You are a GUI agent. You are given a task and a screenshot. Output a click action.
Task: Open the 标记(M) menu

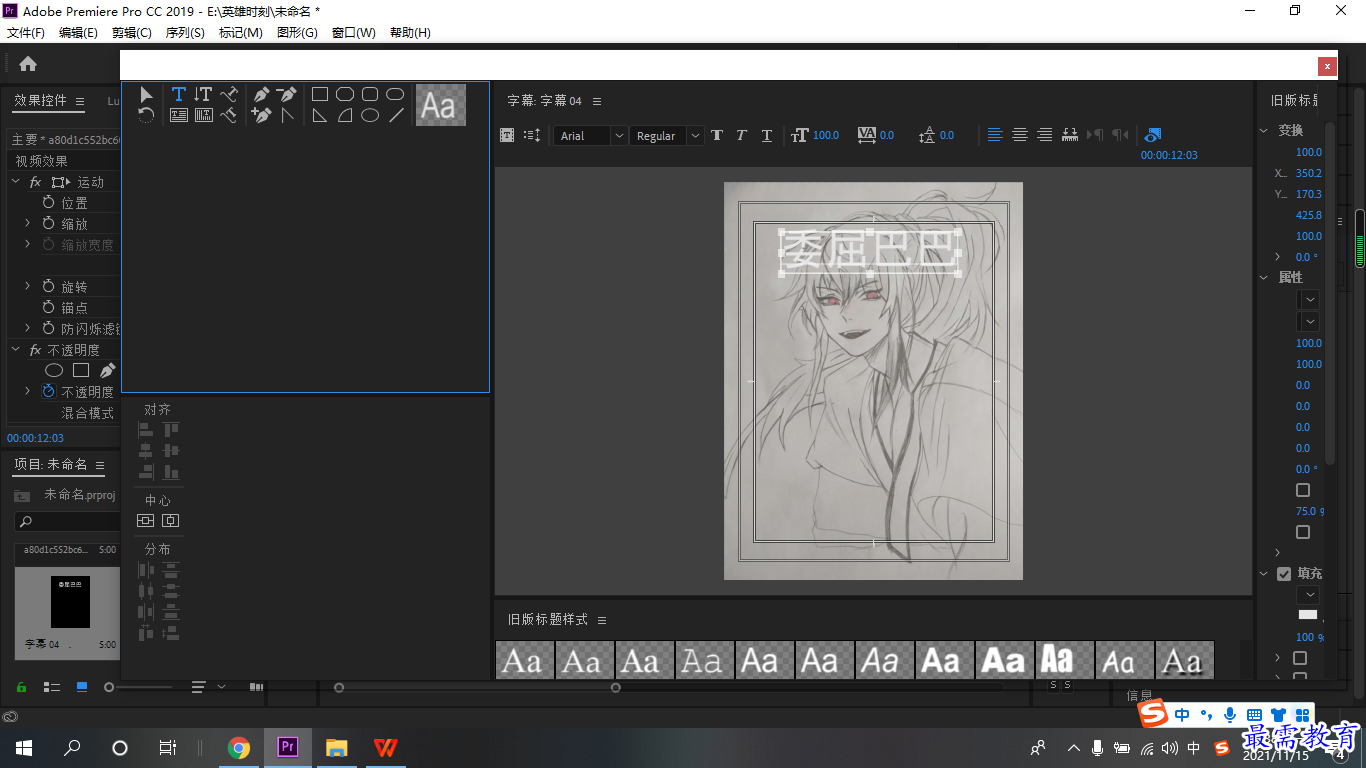pyautogui.click(x=241, y=32)
